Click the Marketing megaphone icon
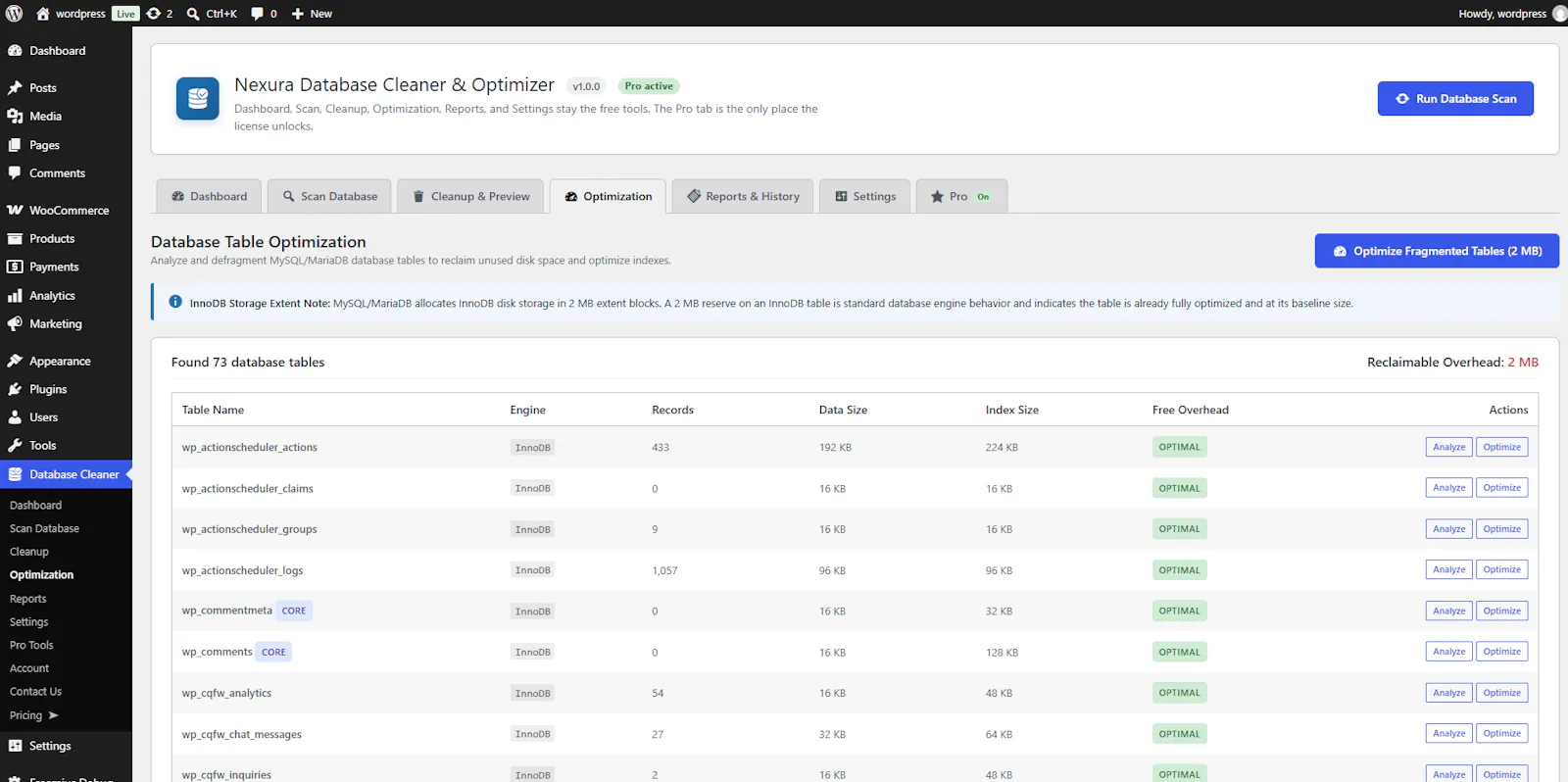Image resolution: width=1568 pixels, height=782 pixels. (15, 323)
